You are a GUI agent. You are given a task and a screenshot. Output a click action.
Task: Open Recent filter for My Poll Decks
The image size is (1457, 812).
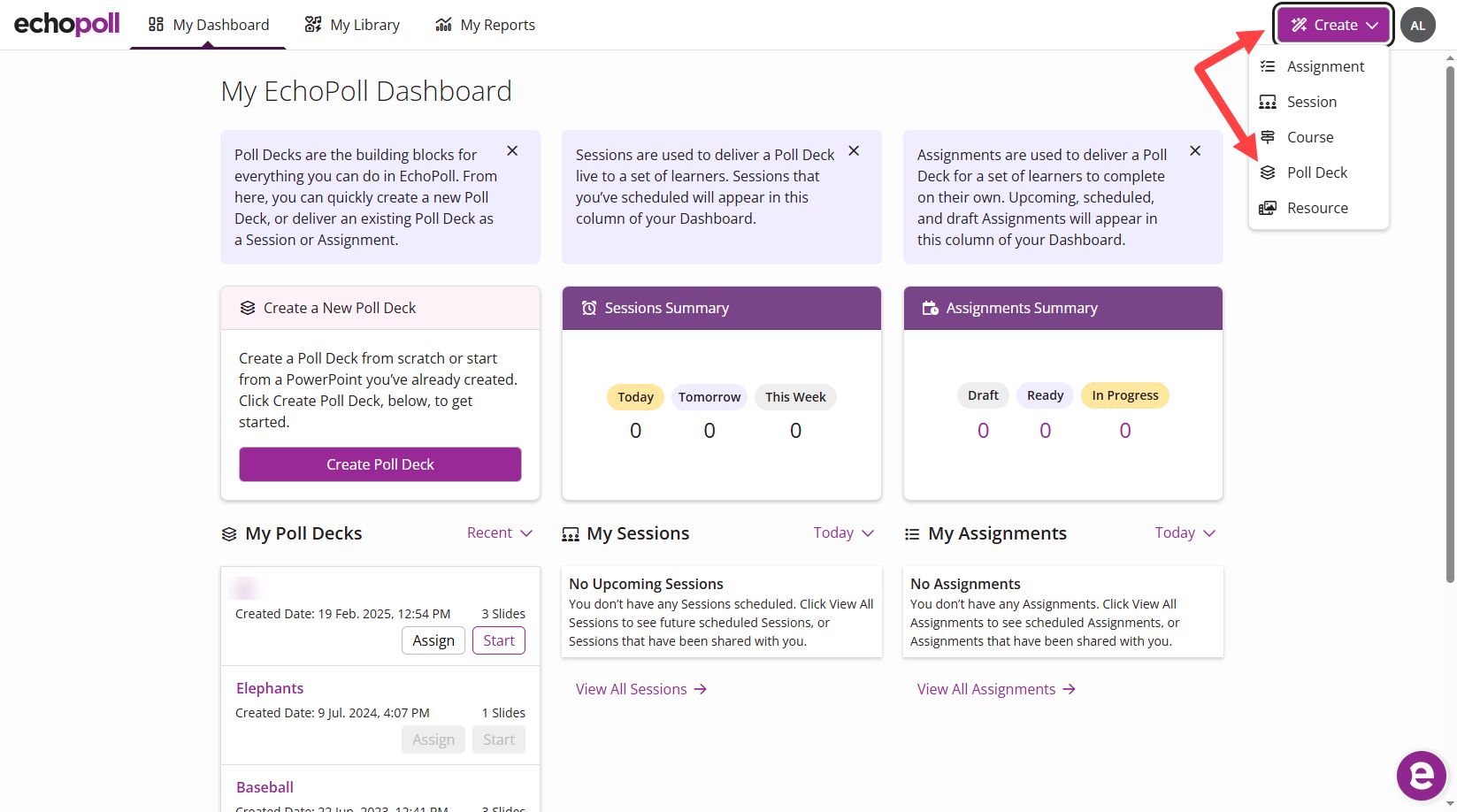(x=500, y=532)
